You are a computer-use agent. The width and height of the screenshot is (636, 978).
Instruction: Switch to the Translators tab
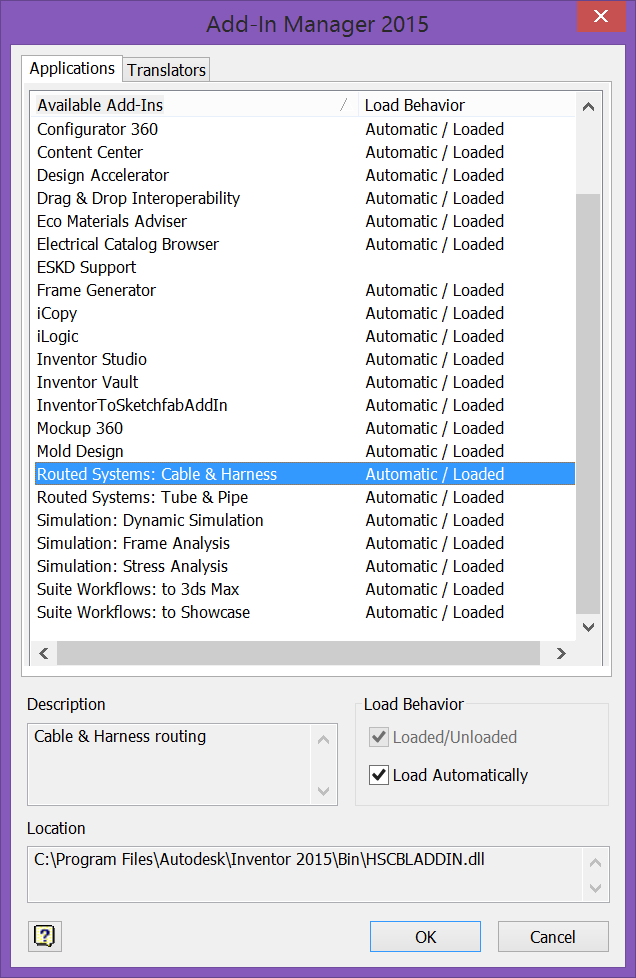[x=166, y=70]
